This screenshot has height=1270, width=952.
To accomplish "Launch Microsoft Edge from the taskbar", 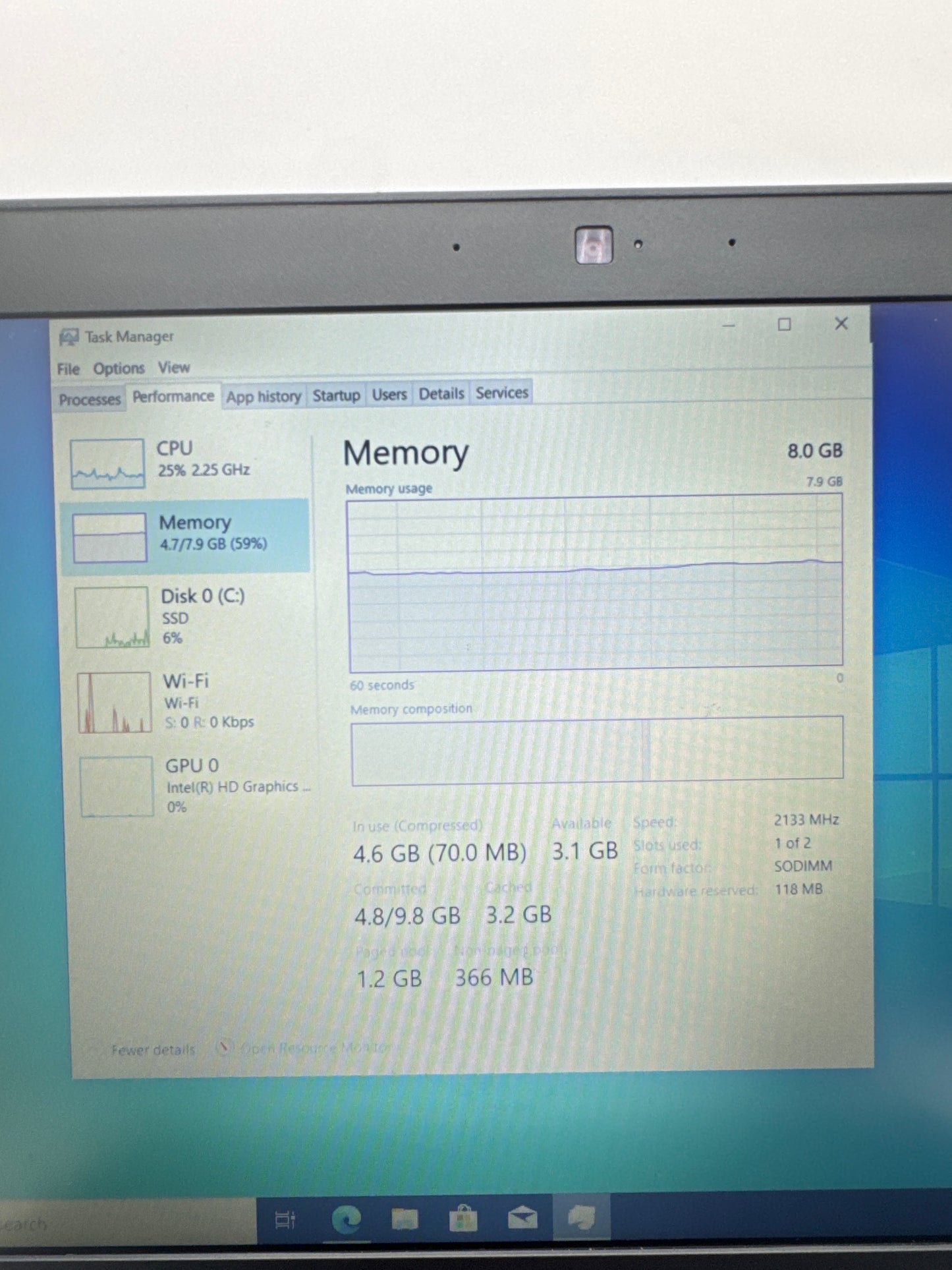I will point(346,1220).
